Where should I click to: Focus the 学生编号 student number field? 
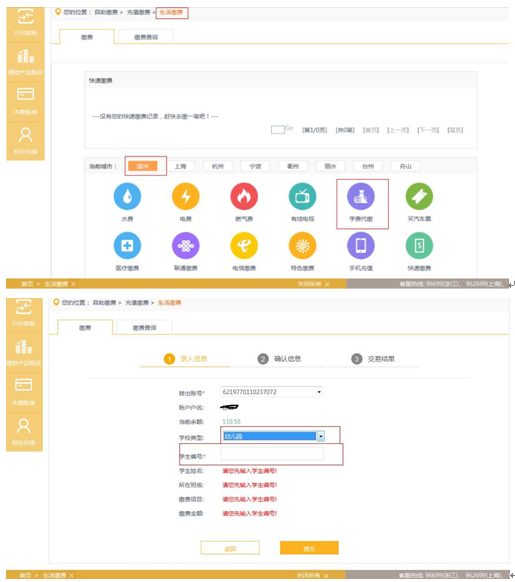tap(272, 454)
